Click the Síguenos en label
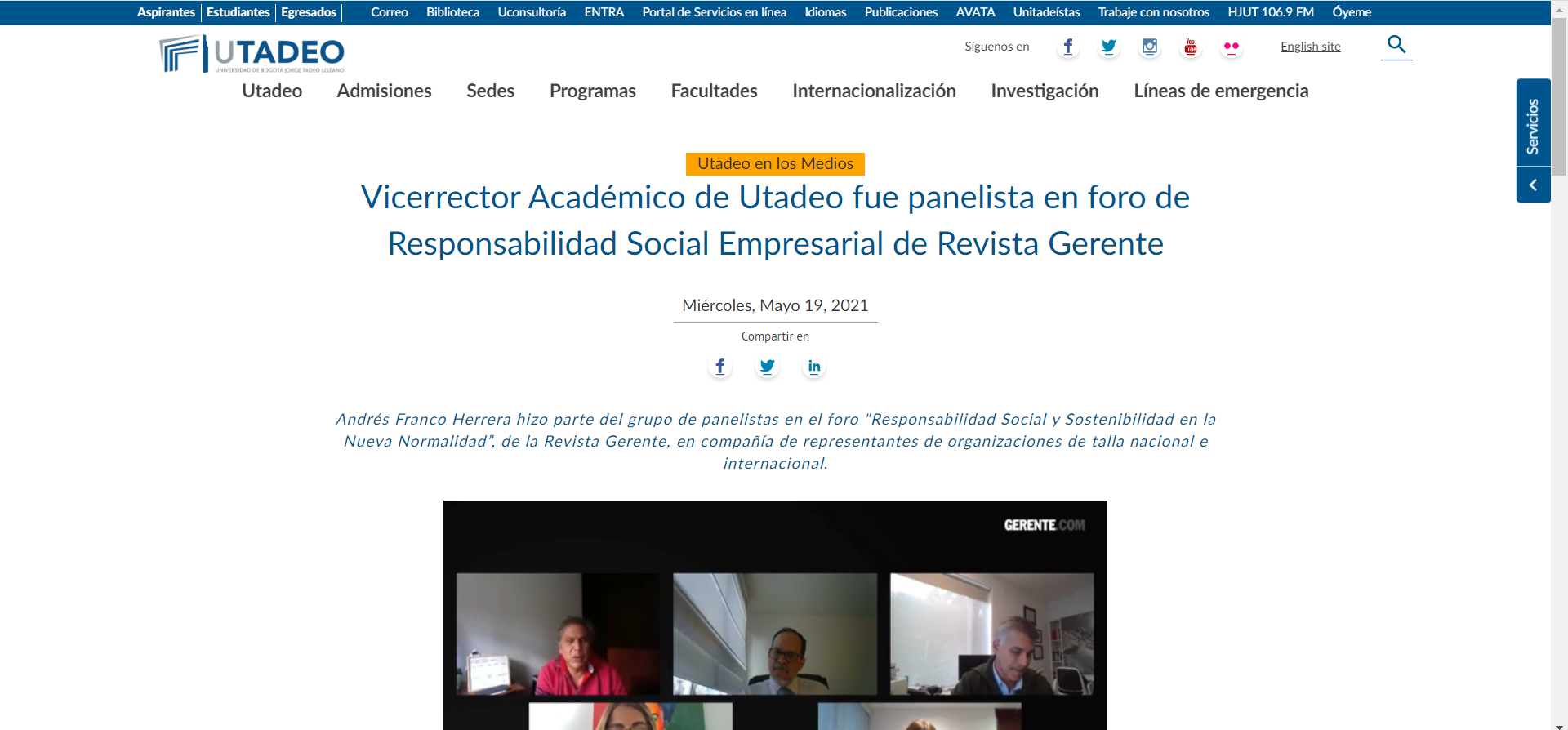Image resolution: width=1568 pixels, height=730 pixels. coord(997,47)
